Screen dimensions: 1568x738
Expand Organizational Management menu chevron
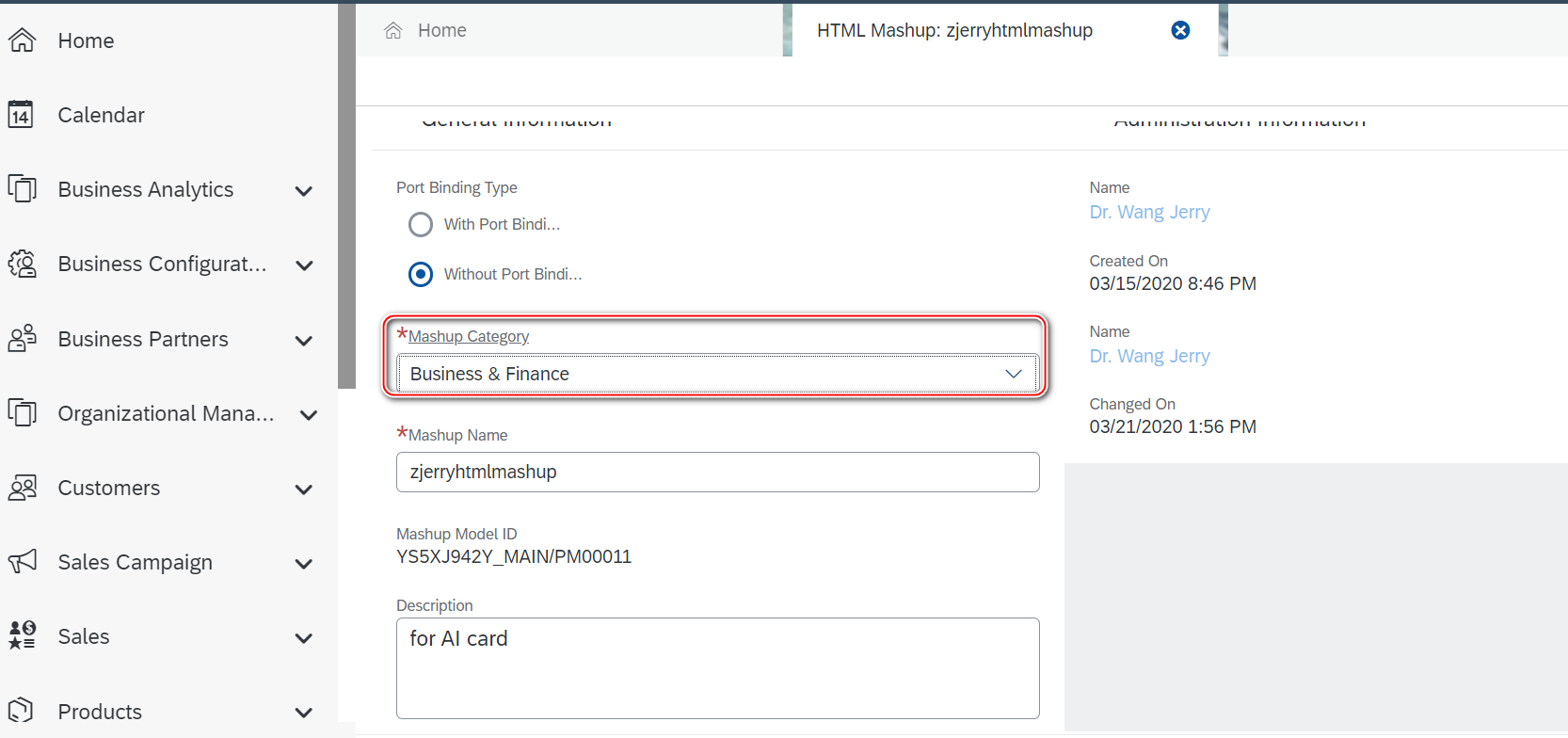pos(308,415)
